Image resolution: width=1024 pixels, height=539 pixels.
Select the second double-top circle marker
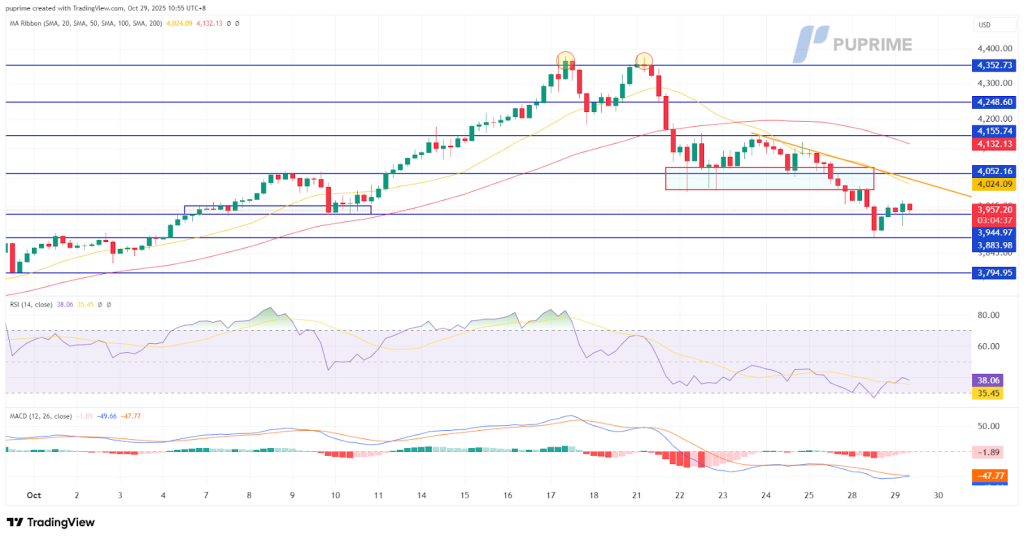(x=643, y=60)
